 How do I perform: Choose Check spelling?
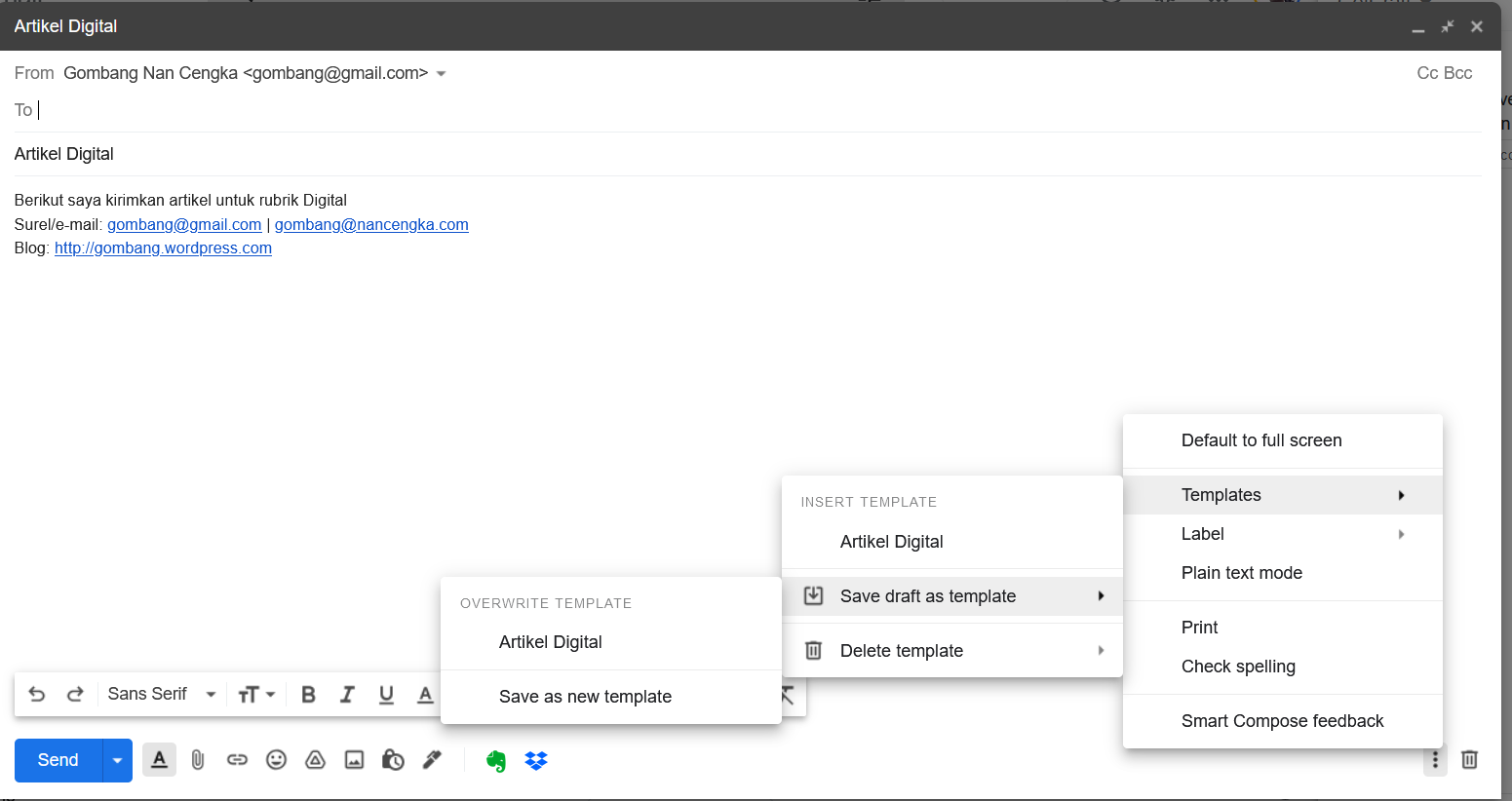click(1283, 667)
